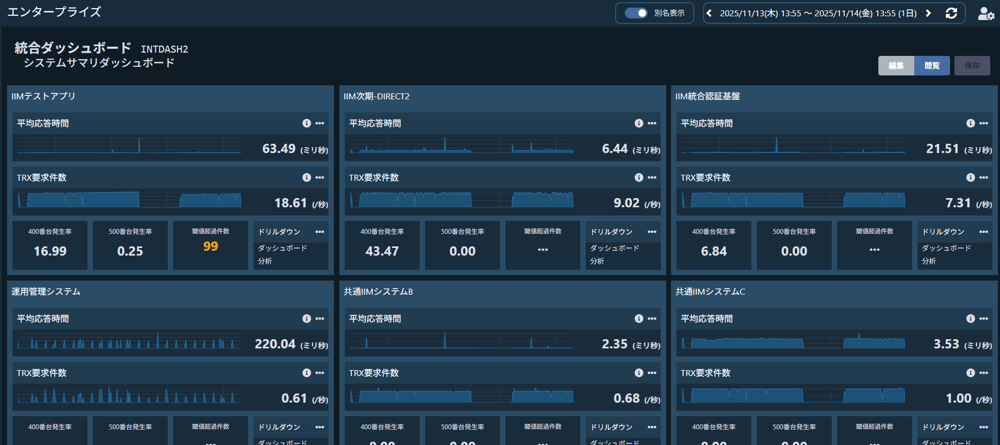Select 分析 under IIM次期-DIRECT2 ドリルダウン

click(x=597, y=261)
